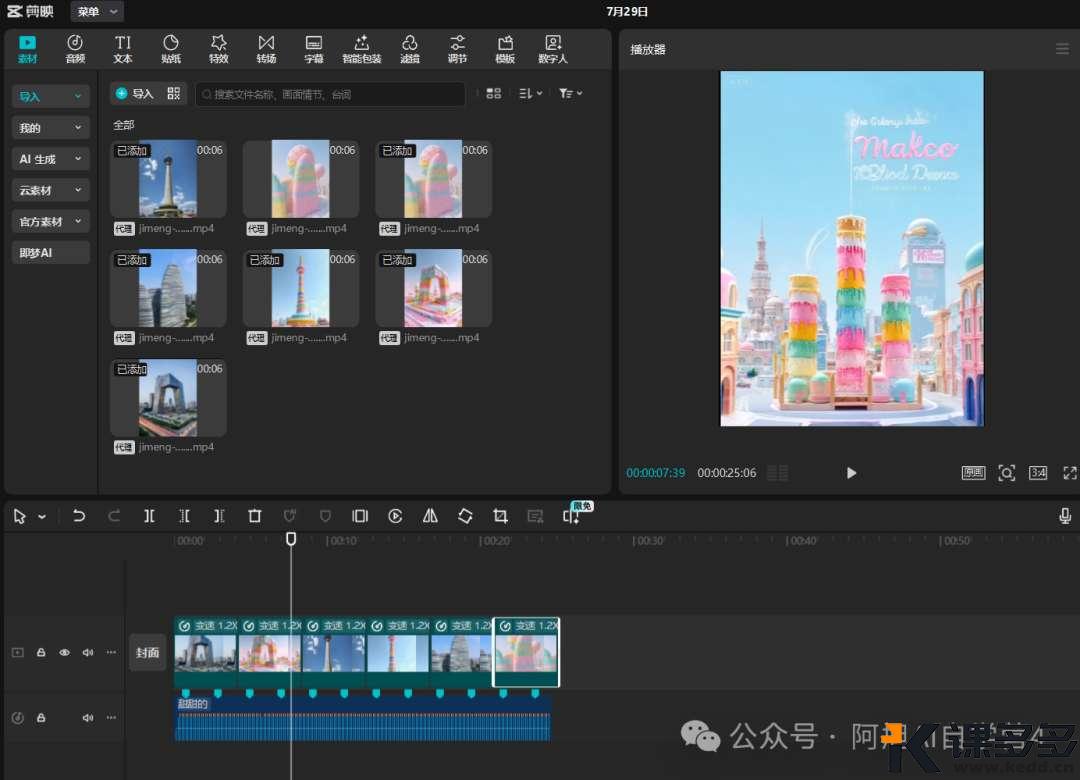The height and width of the screenshot is (780, 1080).
Task: Open the audio track more options
Action: tap(111, 718)
